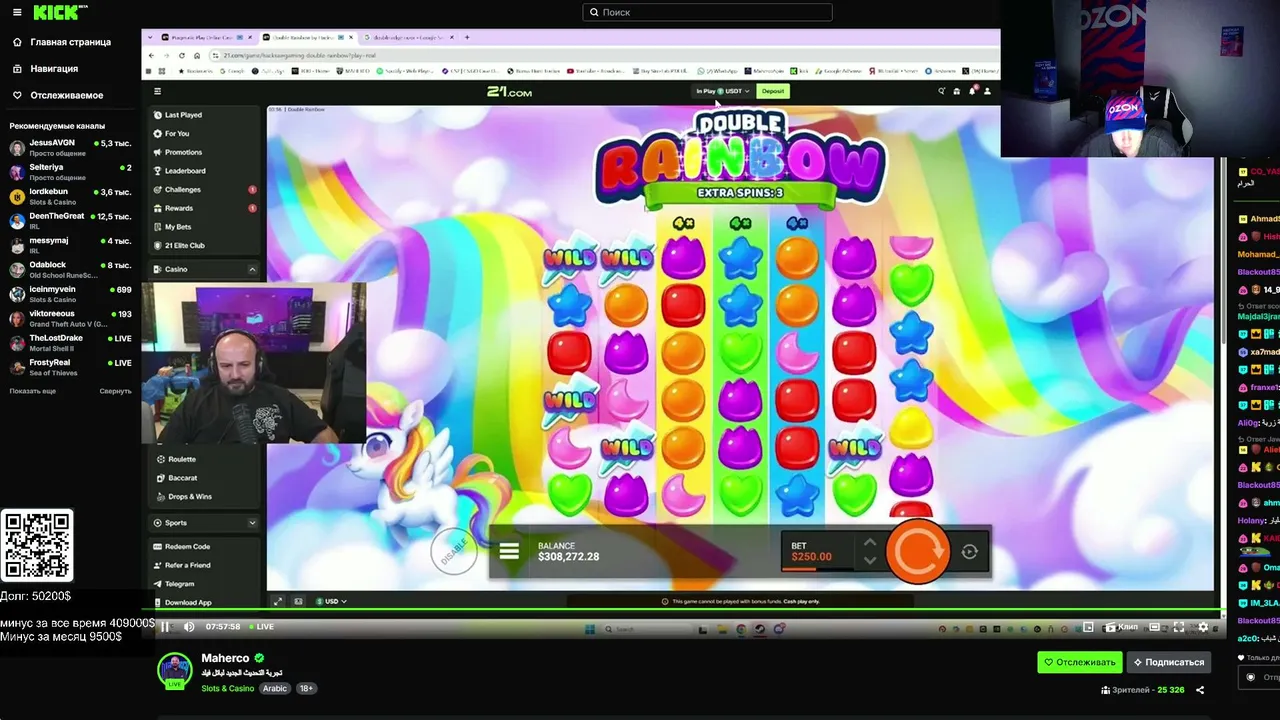Reload the browser page in stream
This screenshot has width=1280, height=720.
pyautogui.click(x=181, y=56)
